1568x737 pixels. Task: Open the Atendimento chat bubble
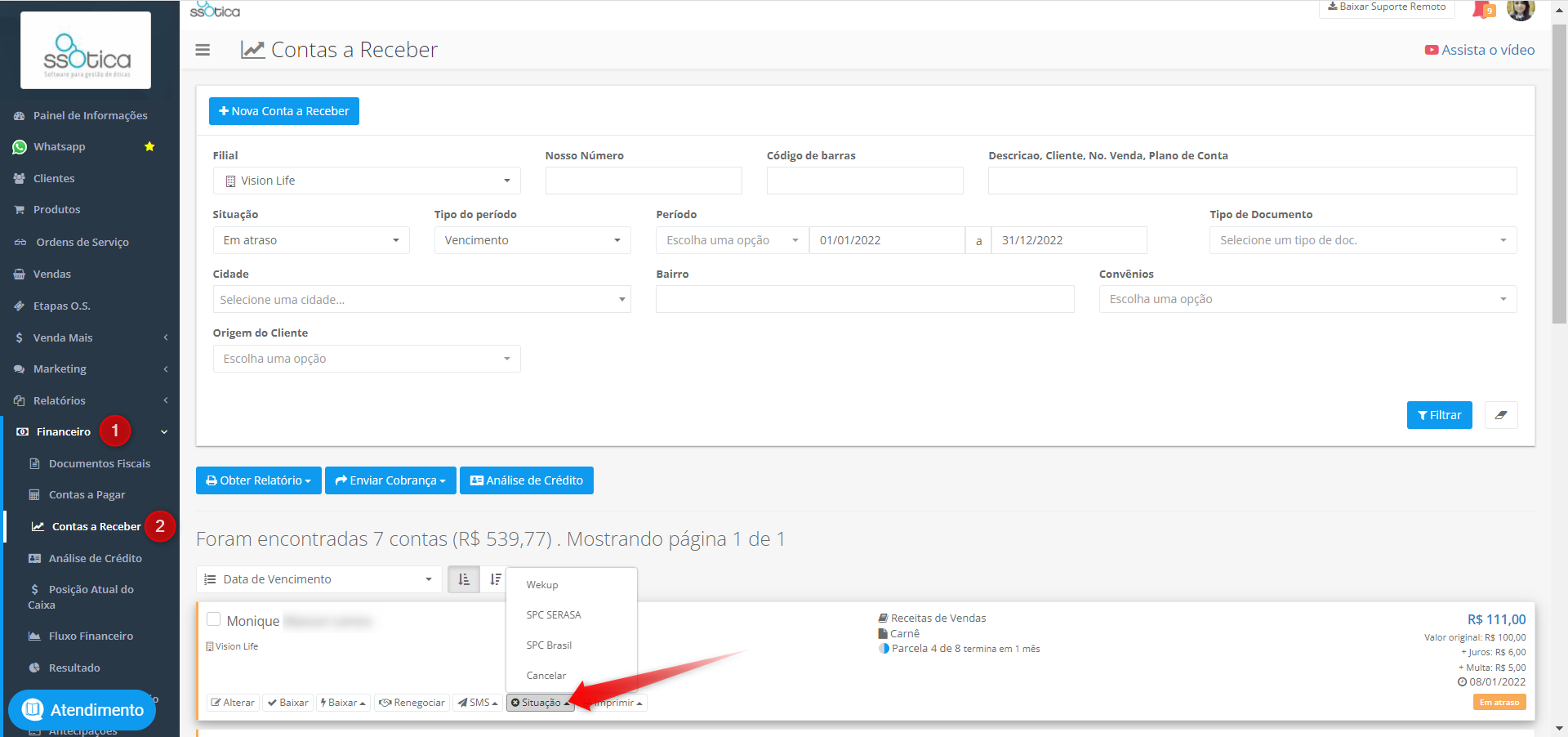tap(82, 709)
